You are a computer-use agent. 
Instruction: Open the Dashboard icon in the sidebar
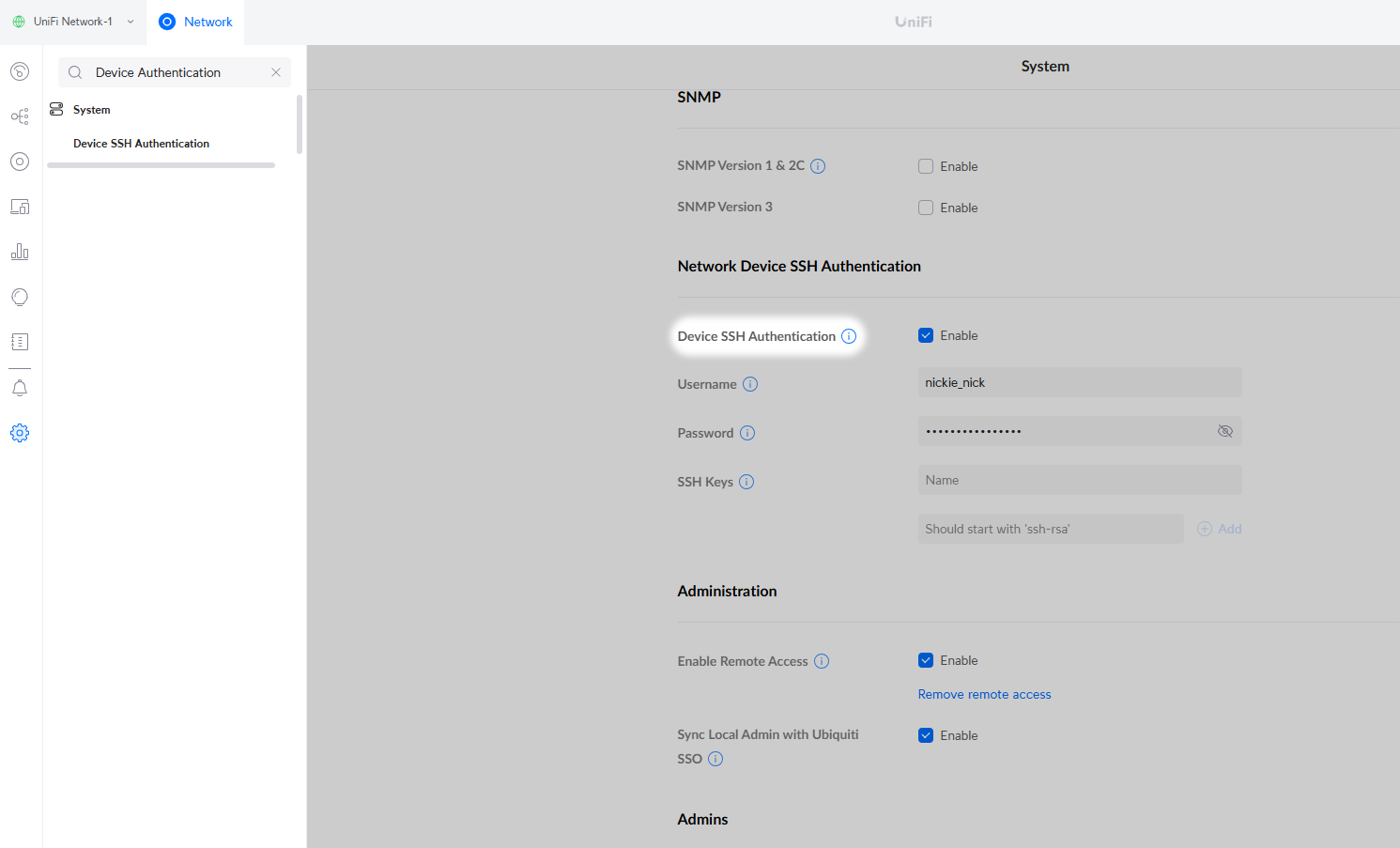[x=20, y=71]
